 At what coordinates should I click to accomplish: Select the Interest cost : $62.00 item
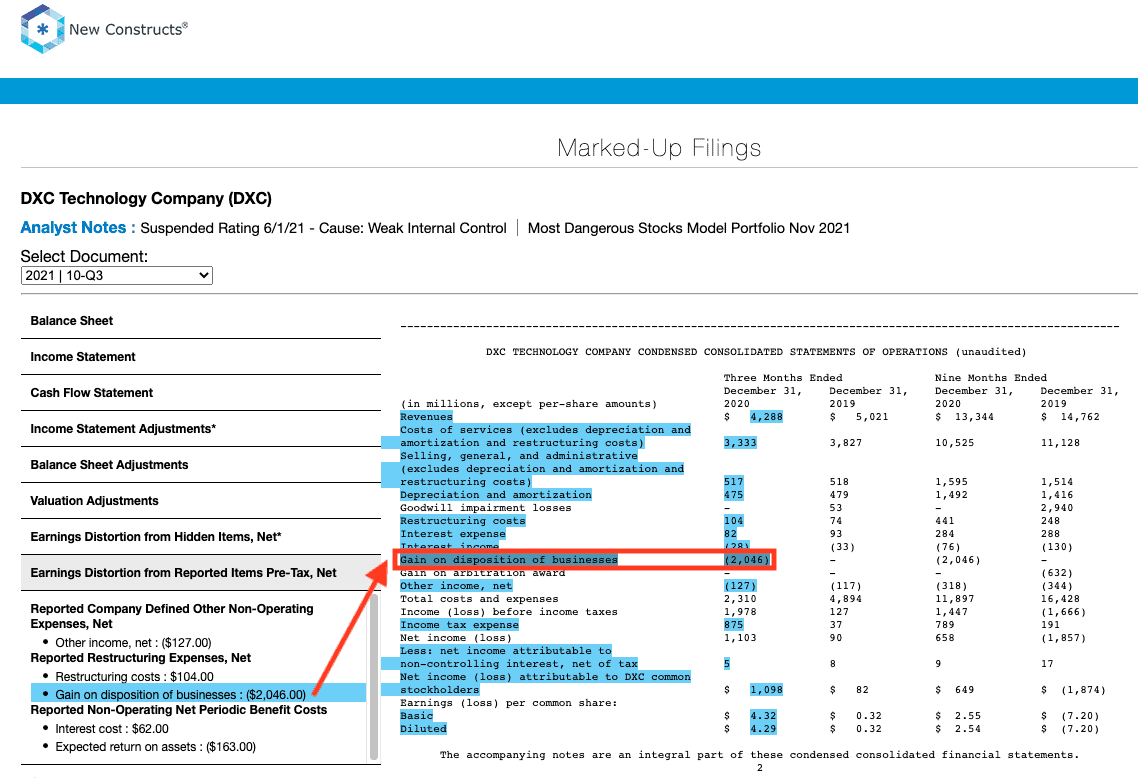[x=112, y=729]
